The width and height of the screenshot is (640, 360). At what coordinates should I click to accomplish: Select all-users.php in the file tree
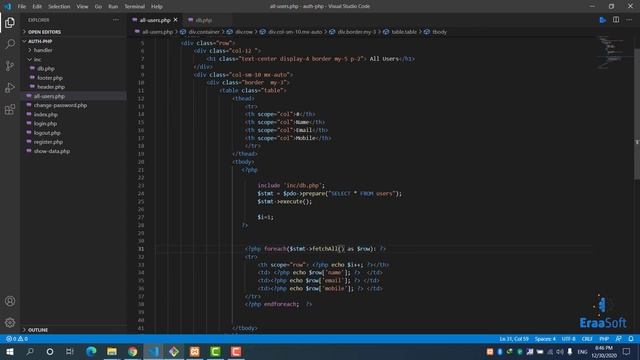point(49,96)
